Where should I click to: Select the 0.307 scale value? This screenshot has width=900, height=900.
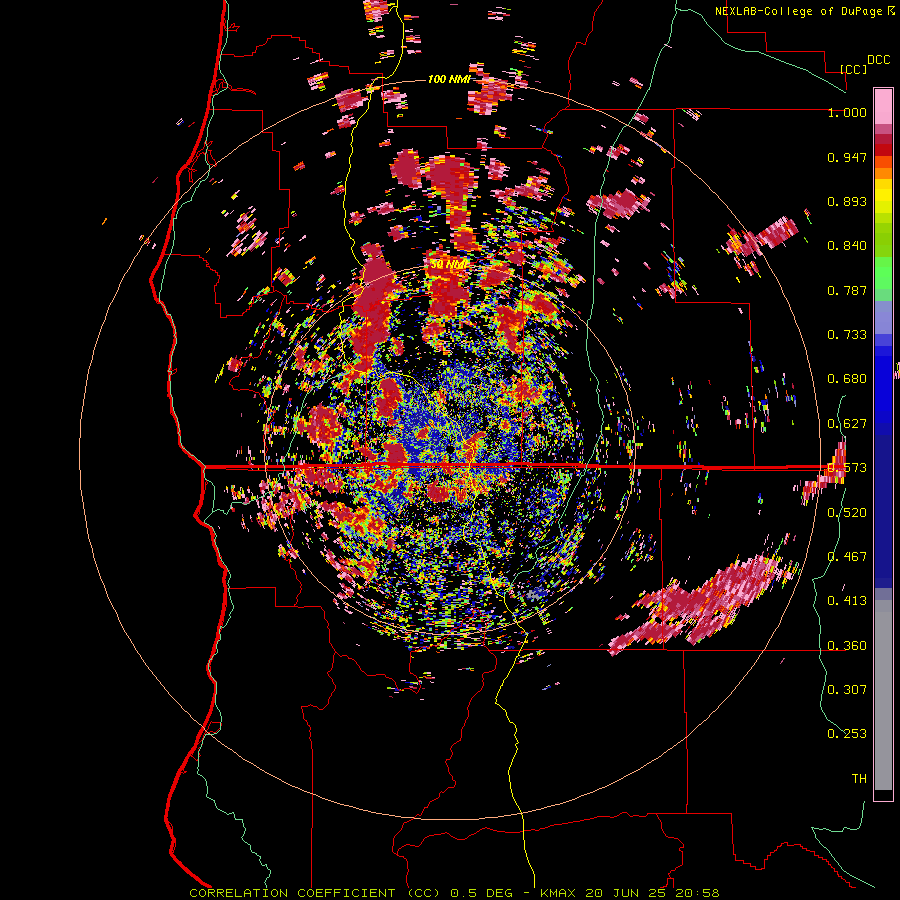point(847,690)
